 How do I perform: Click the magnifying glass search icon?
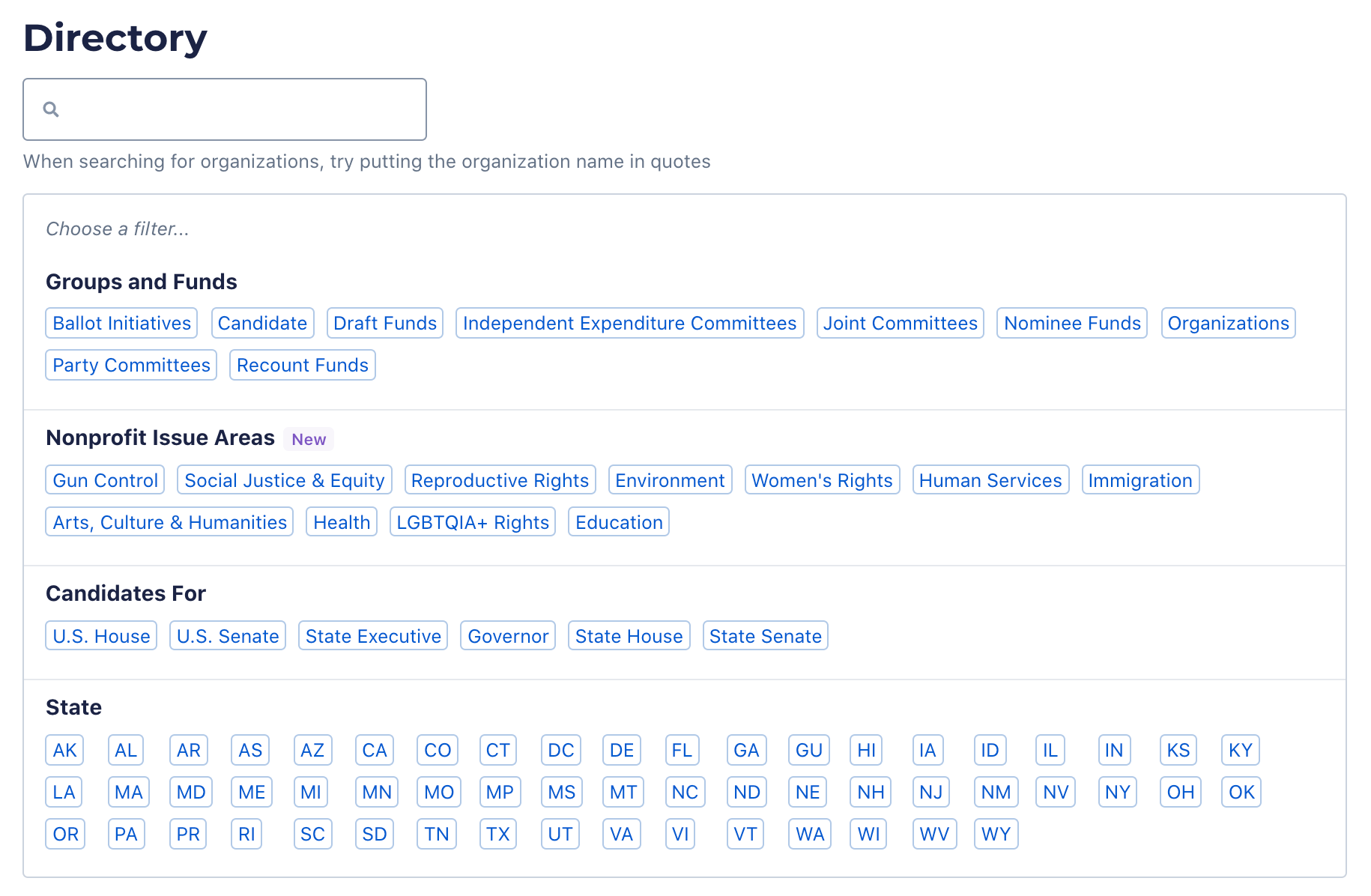(51, 109)
